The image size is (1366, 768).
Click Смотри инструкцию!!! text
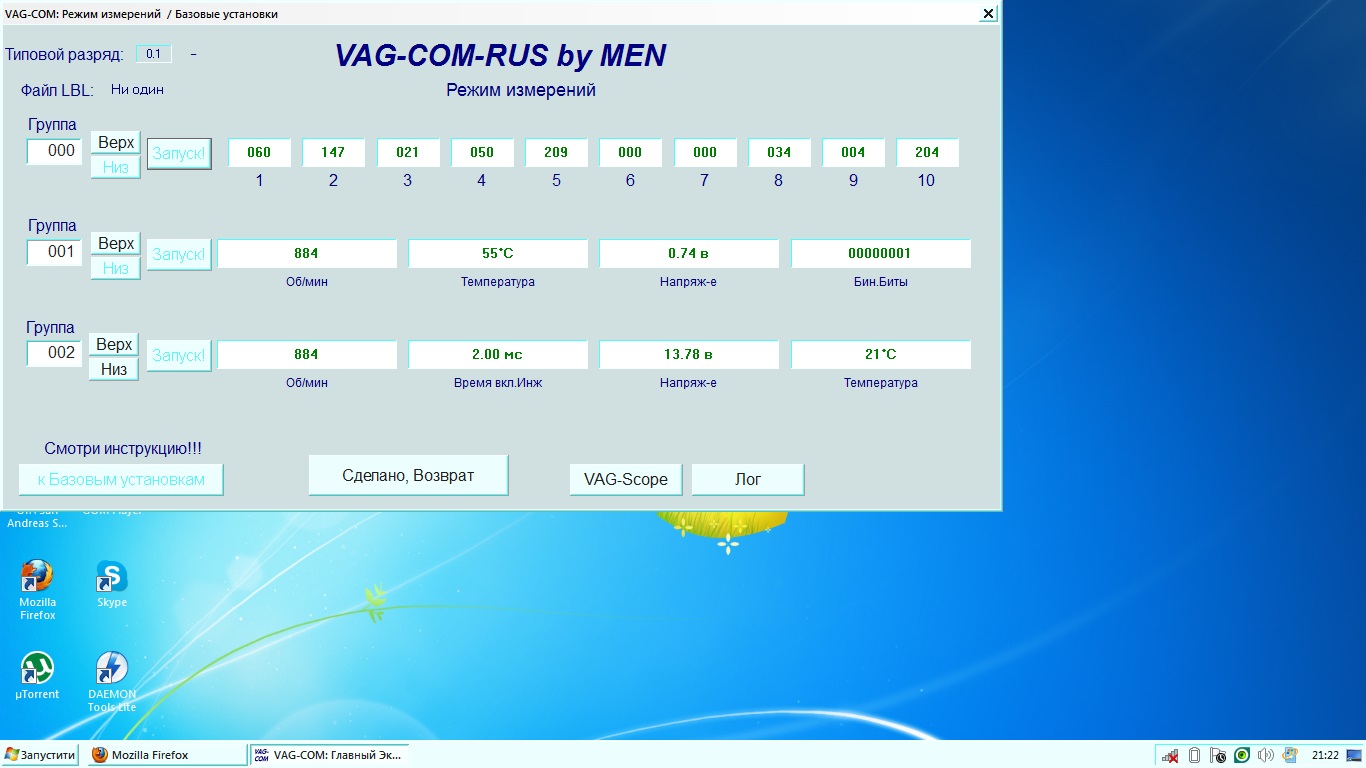click(123, 449)
